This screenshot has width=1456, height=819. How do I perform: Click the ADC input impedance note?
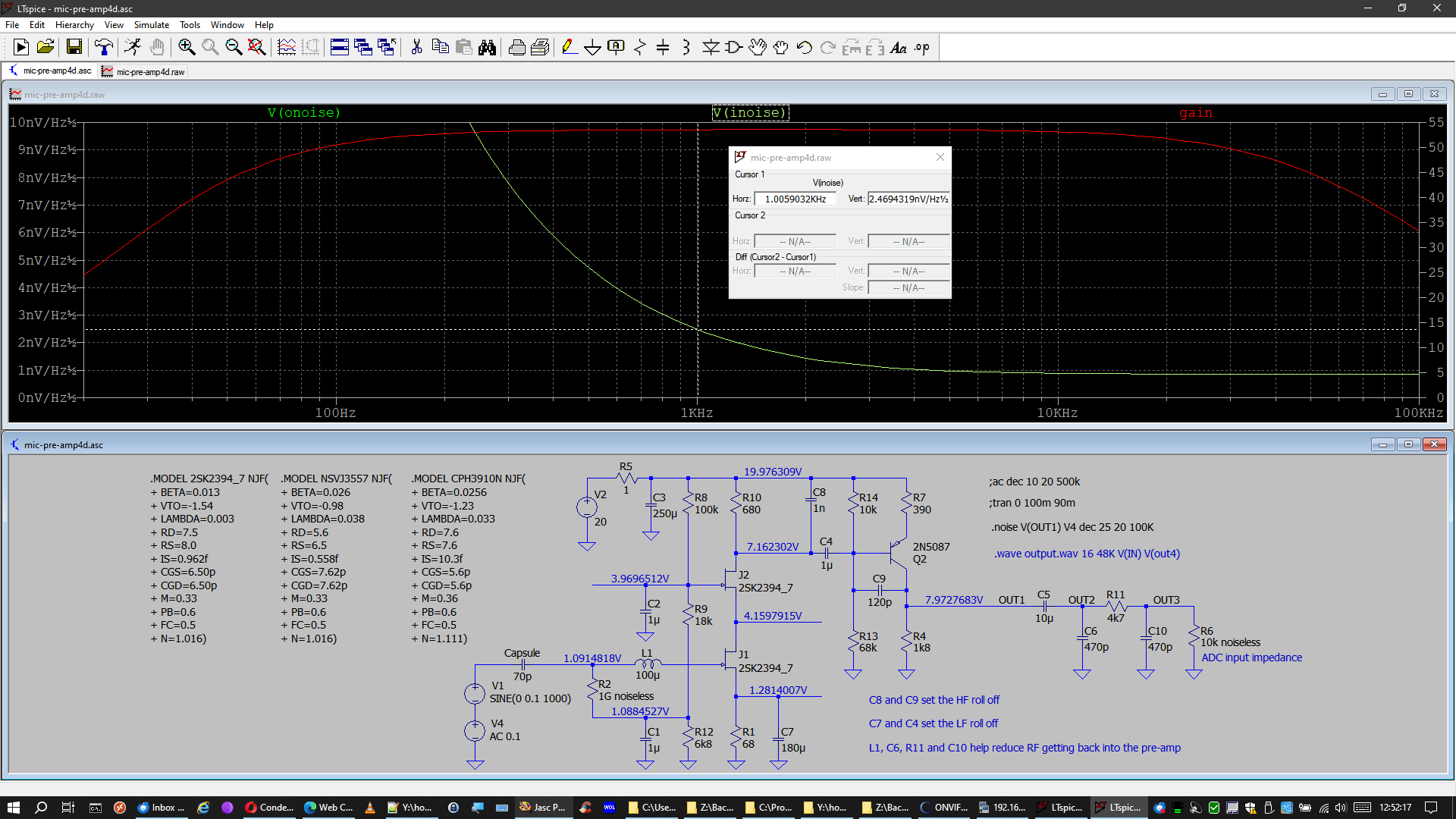(1251, 657)
